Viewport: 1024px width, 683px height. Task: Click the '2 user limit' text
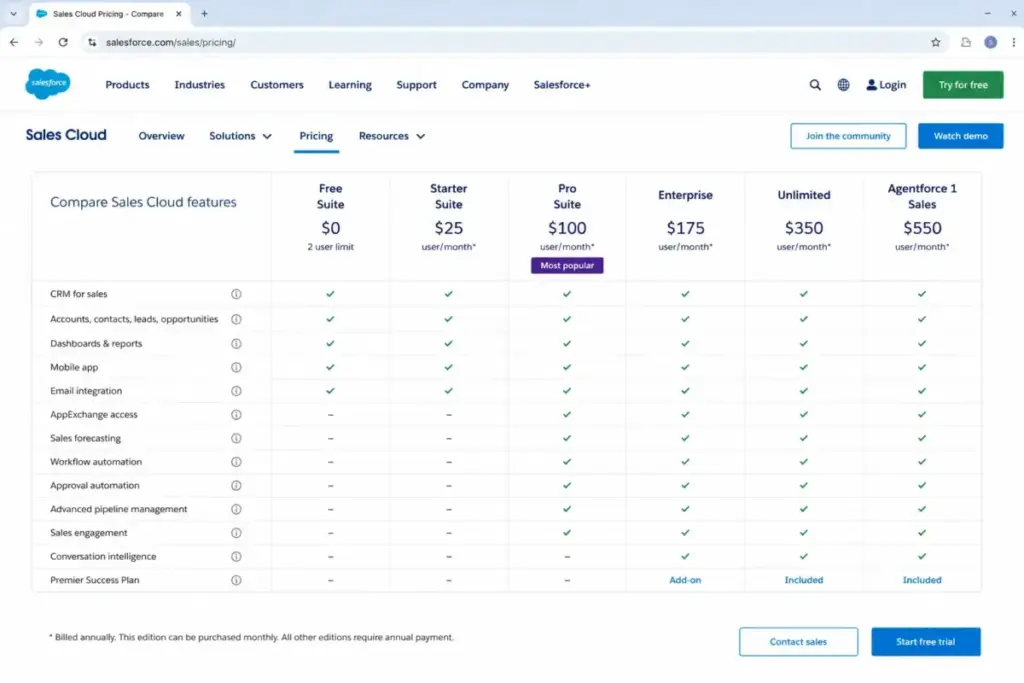point(330,247)
